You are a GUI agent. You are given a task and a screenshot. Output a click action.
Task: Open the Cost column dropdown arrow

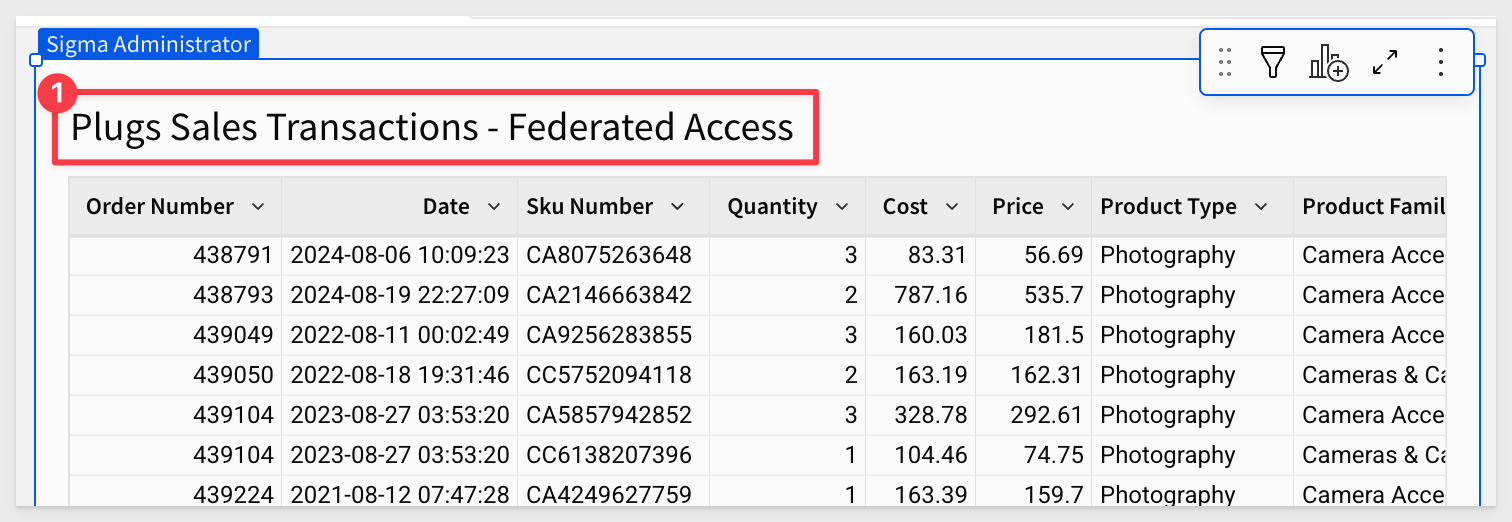[x=952, y=207]
